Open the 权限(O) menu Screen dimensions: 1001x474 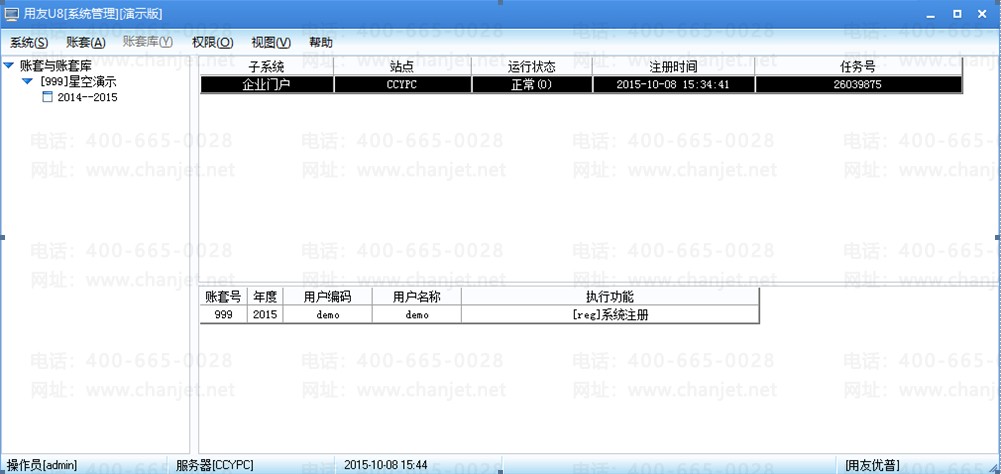[x=213, y=43]
